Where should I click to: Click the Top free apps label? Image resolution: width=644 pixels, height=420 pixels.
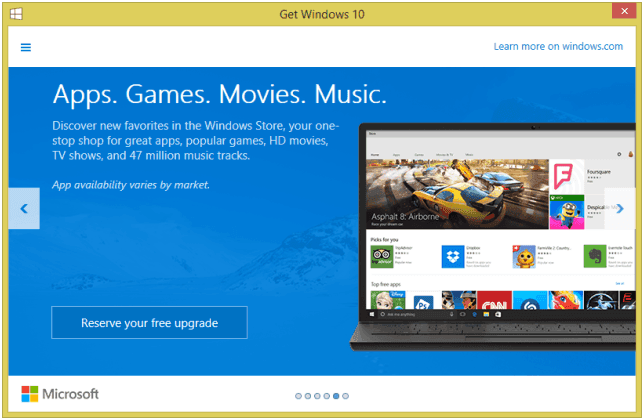pyautogui.click(x=386, y=284)
